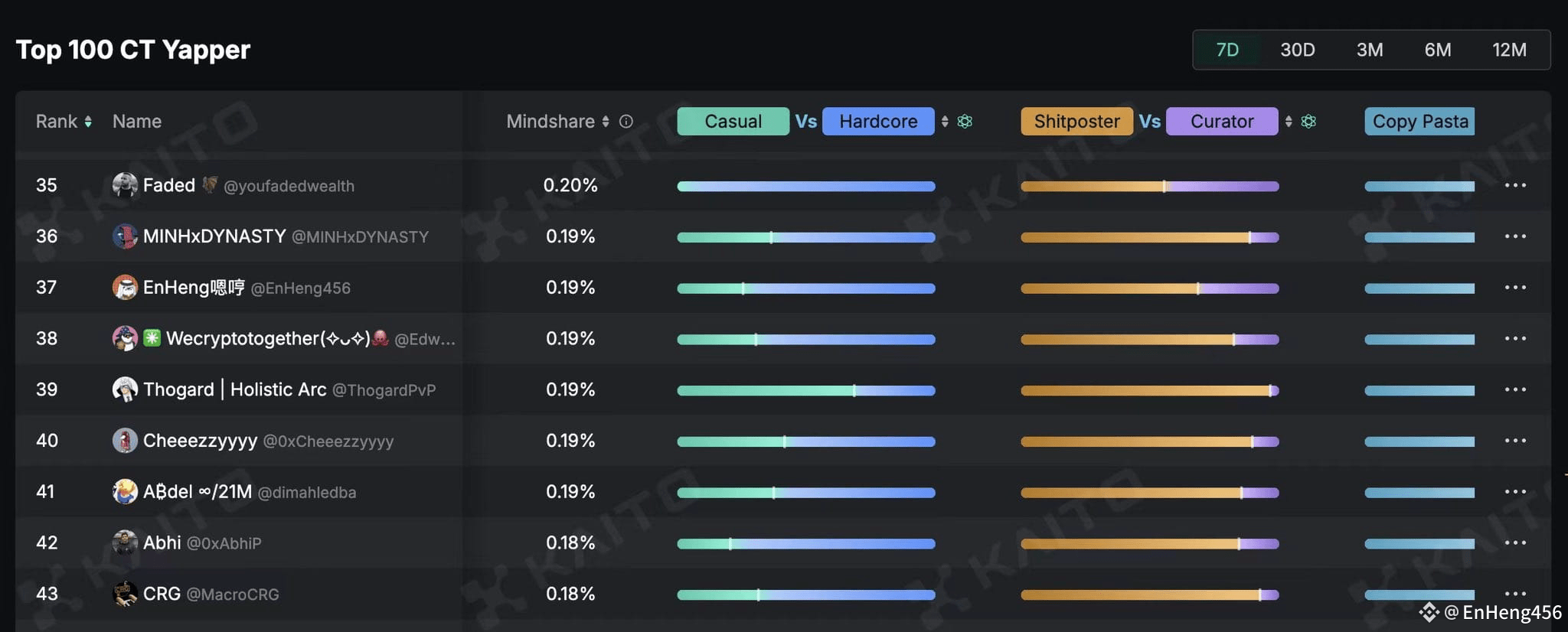Open Casual vs Hardcore settings gear icon
This screenshot has width=1568, height=632.
(965, 122)
